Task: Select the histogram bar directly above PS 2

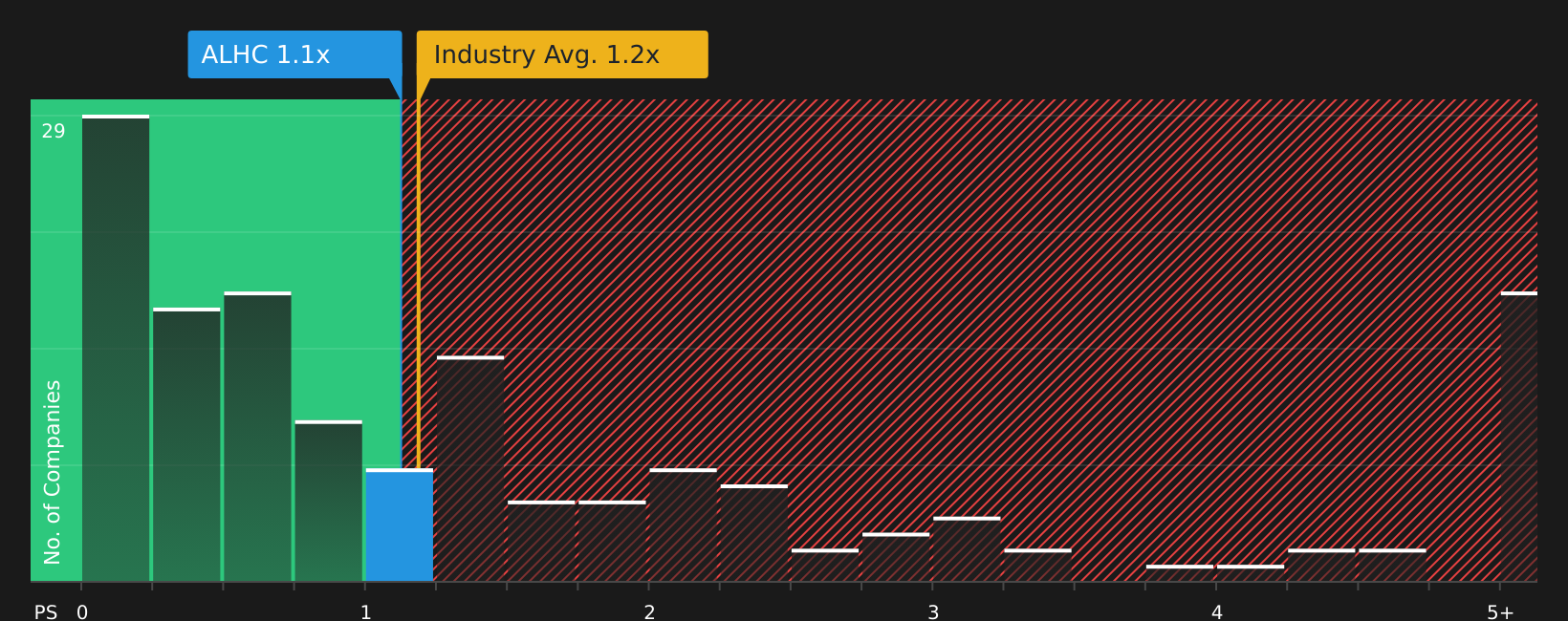Action: (684, 525)
